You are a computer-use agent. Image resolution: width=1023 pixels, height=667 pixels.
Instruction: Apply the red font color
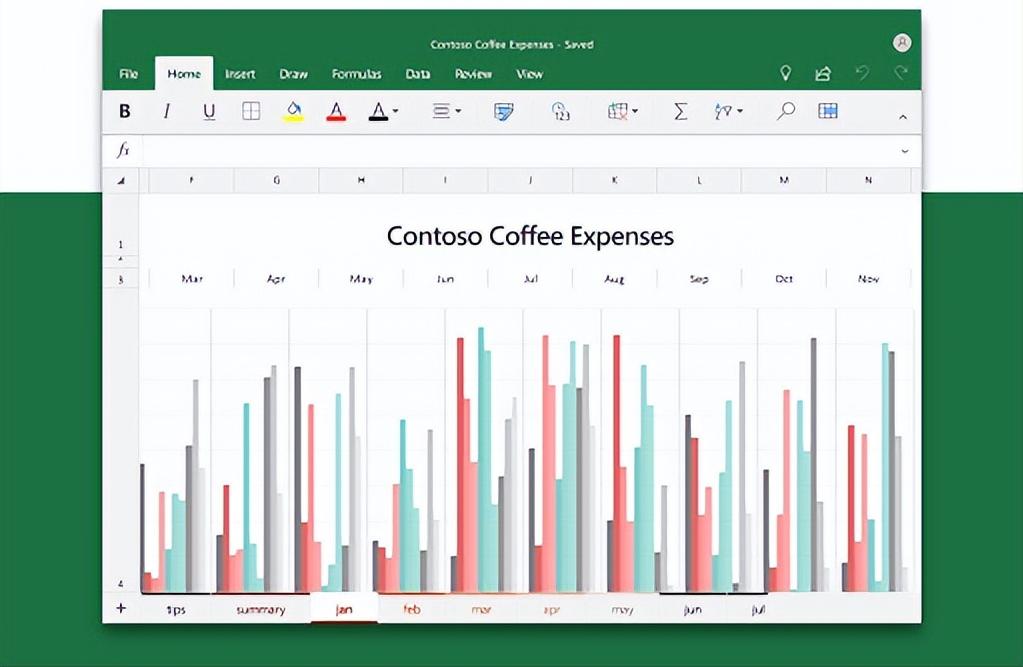click(336, 112)
